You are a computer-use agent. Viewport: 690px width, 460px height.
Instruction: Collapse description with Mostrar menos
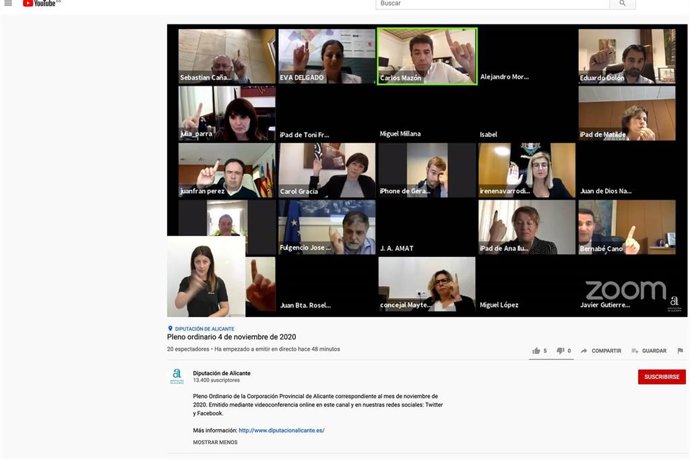pos(215,442)
